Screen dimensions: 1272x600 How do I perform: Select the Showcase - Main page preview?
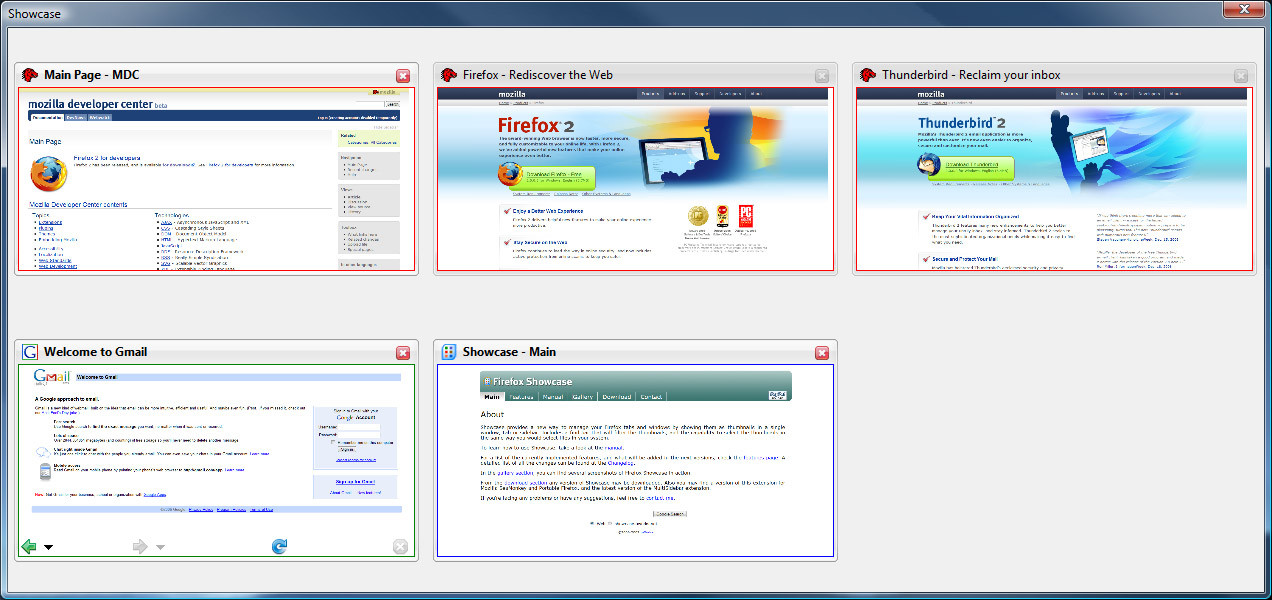635,460
